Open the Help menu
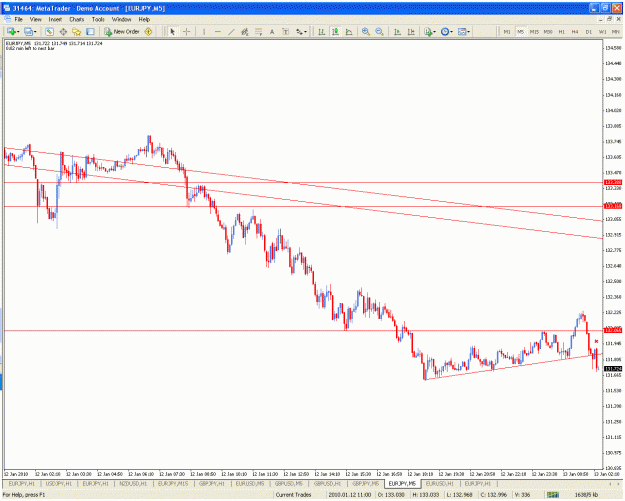This screenshot has width=625, height=501. (144, 19)
